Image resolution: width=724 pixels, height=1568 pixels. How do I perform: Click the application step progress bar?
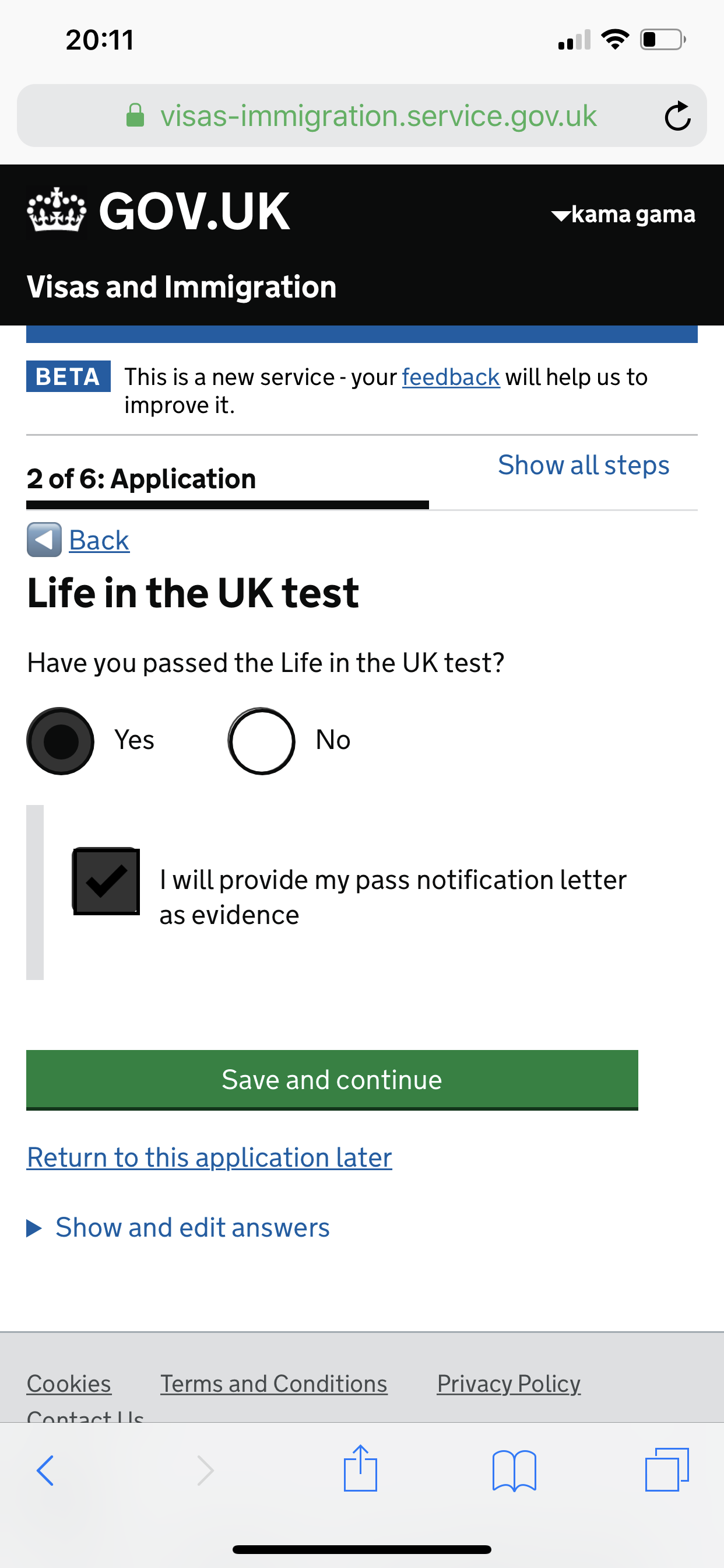[227, 505]
